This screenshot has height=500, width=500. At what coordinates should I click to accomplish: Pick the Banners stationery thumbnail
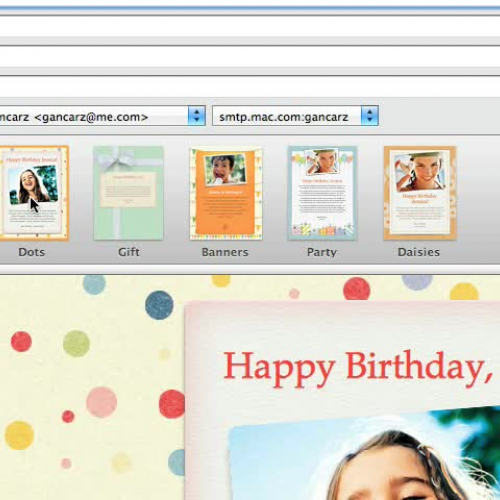tap(226, 194)
